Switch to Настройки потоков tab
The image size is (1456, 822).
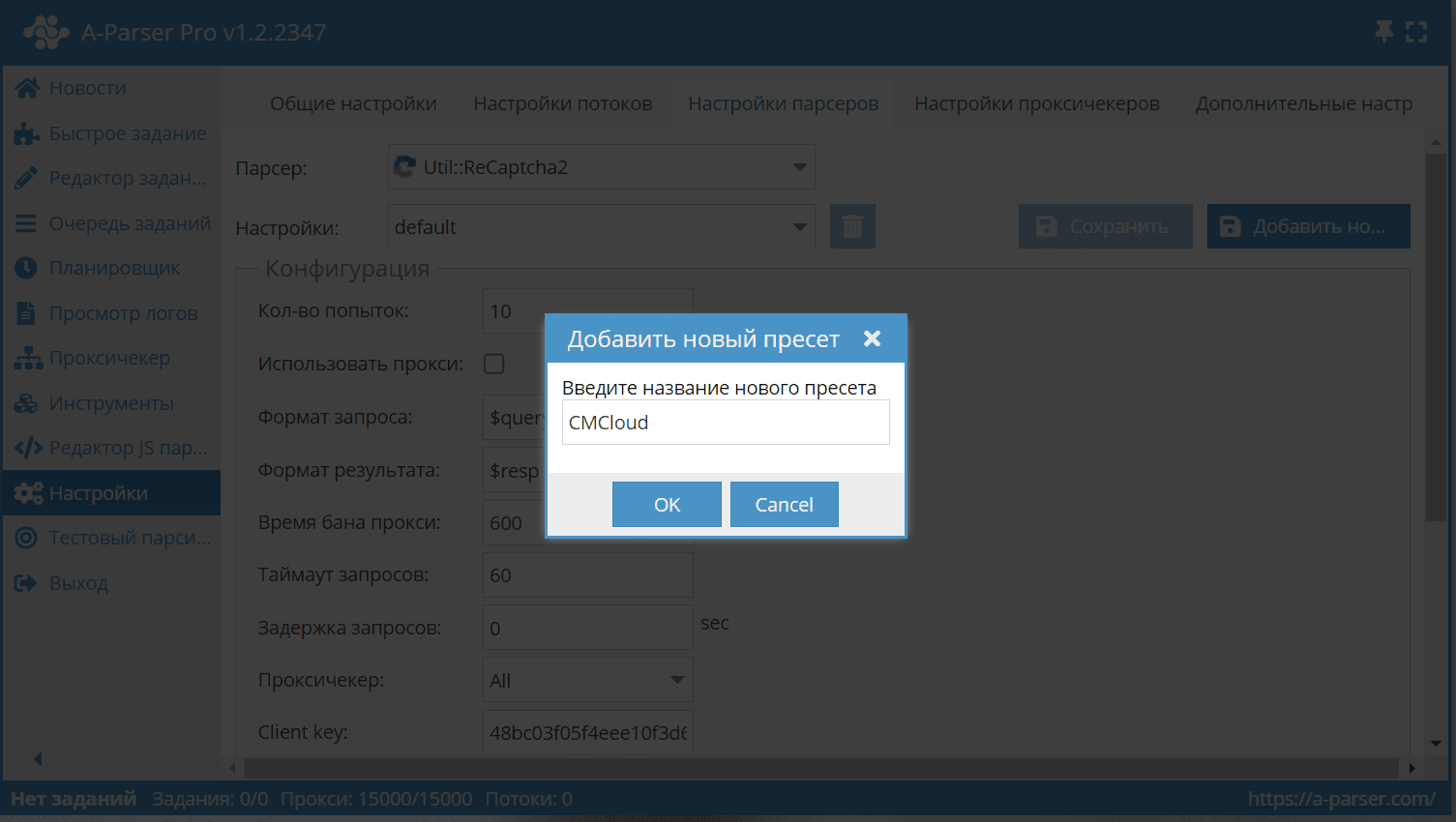coord(563,103)
